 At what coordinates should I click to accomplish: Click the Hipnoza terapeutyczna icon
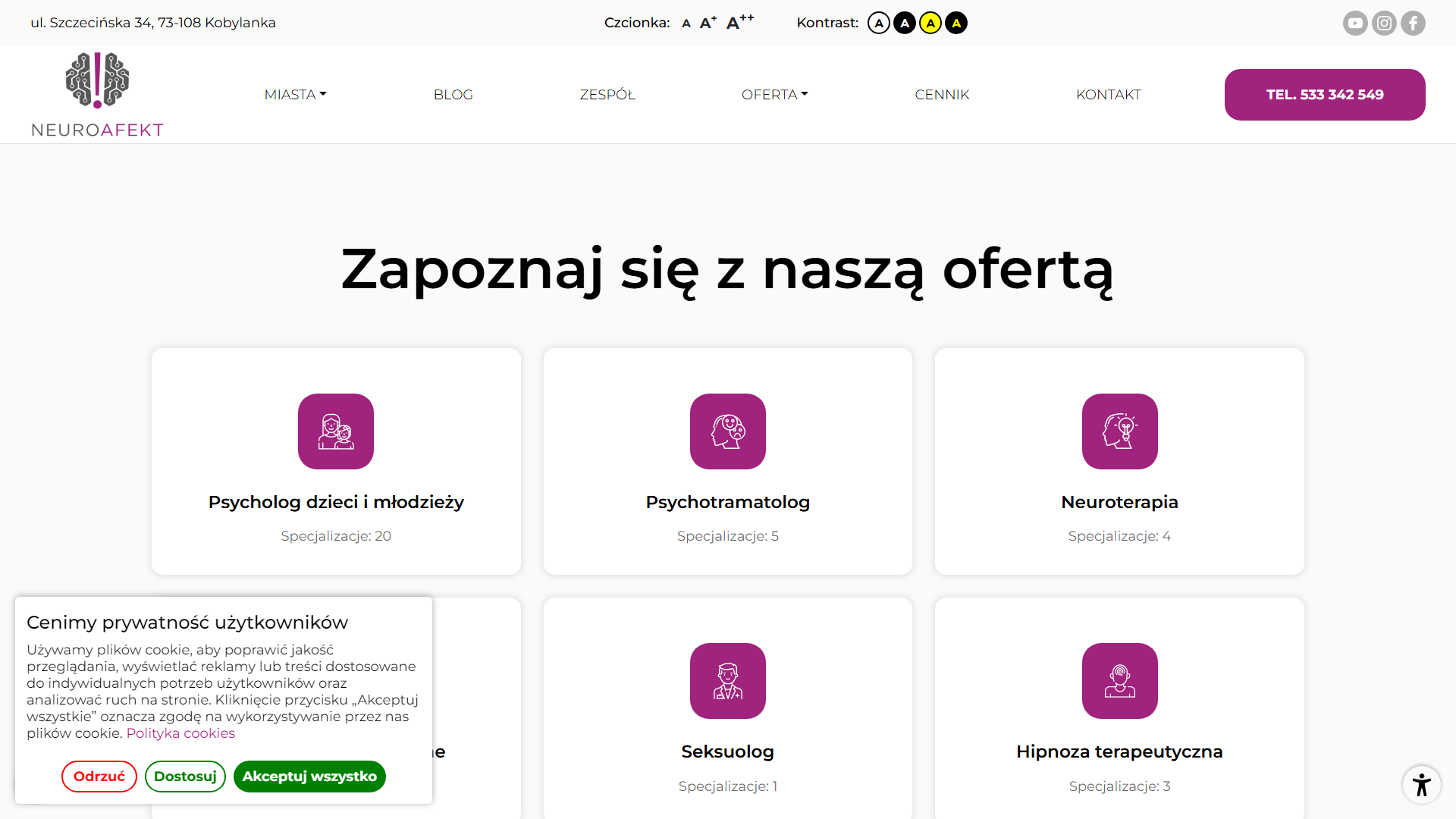pyautogui.click(x=1119, y=681)
